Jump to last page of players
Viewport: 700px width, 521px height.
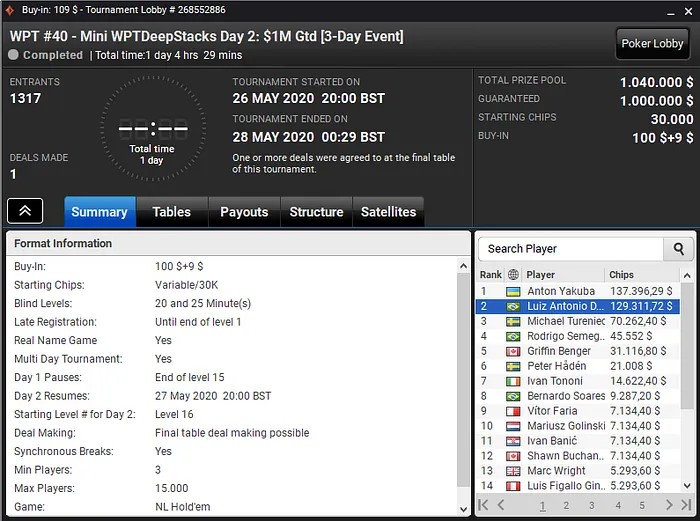click(x=686, y=505)
